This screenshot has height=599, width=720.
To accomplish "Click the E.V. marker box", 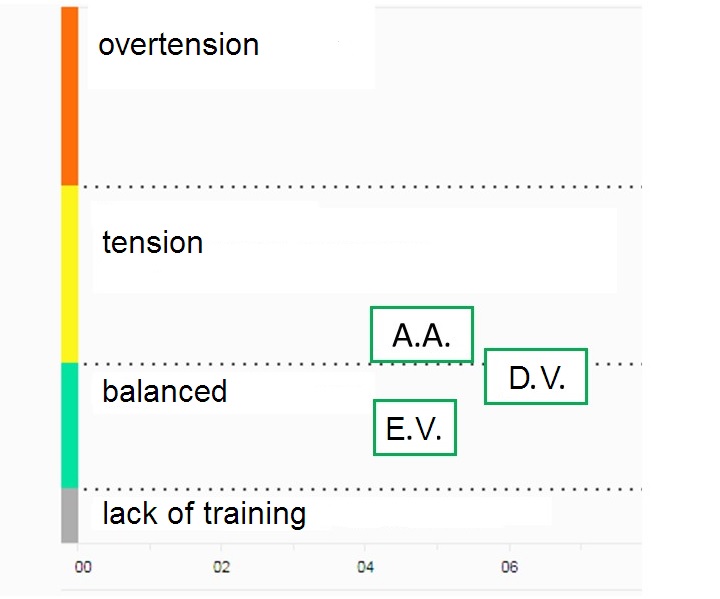I will tap(414, 428).
